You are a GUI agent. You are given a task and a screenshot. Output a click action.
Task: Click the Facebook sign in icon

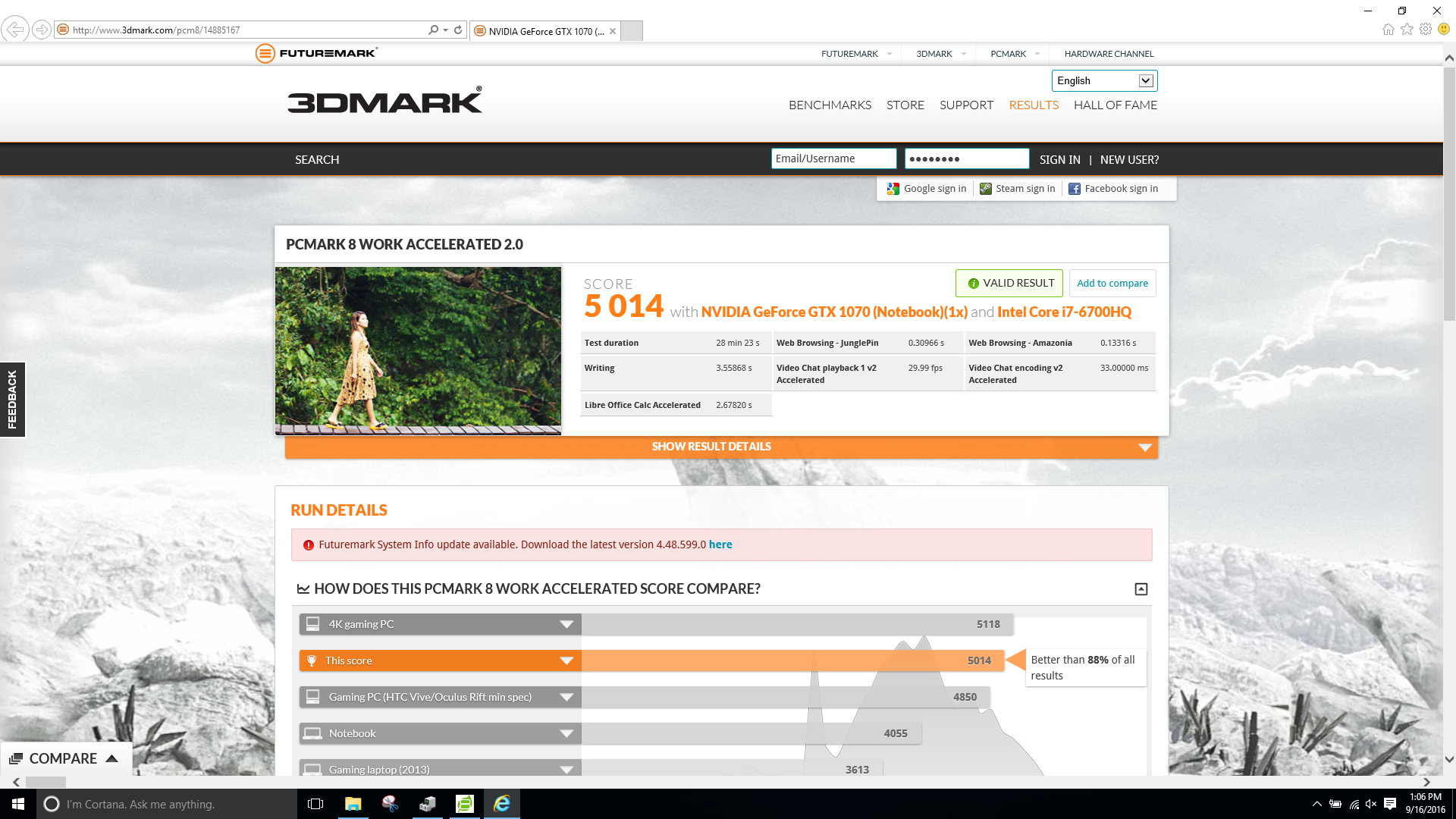1075,189
